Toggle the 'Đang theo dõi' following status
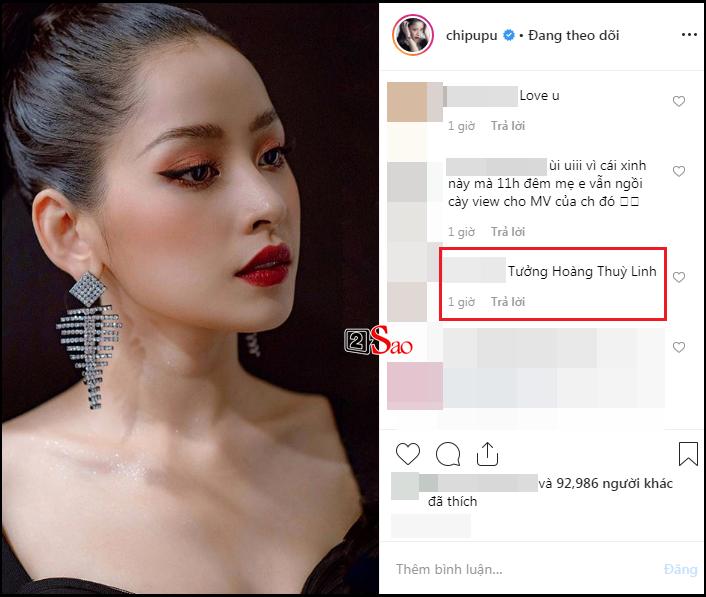Screen dimensions: 706x597 tap(574, 35)
